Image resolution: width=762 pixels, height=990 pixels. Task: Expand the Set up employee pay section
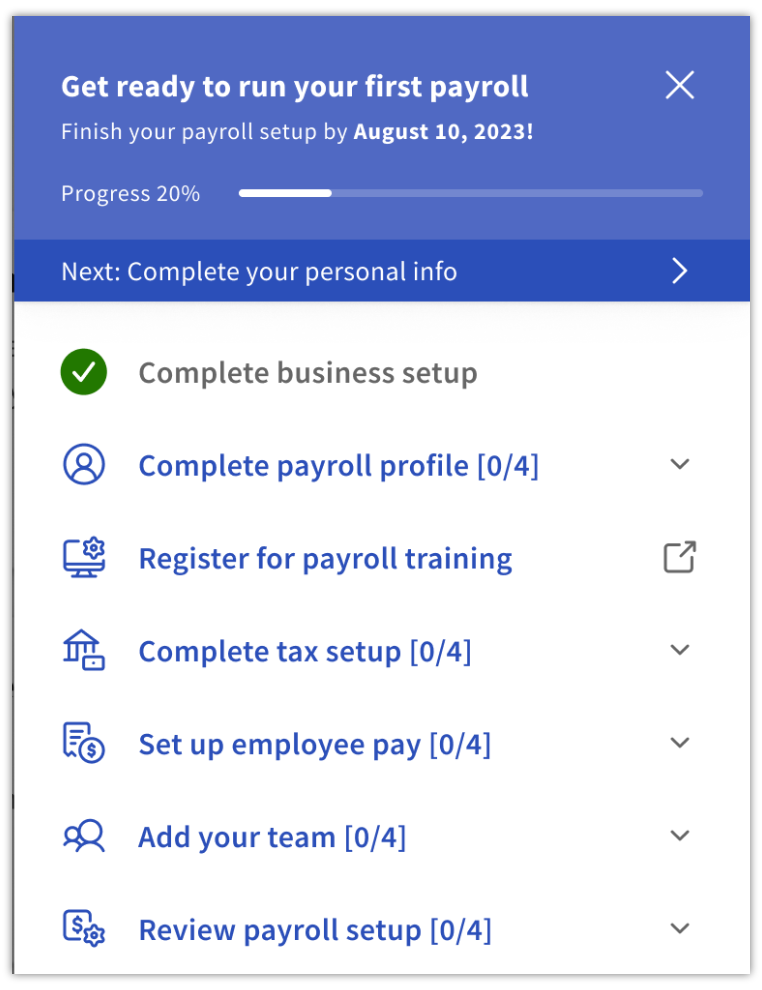click(679, 743)
